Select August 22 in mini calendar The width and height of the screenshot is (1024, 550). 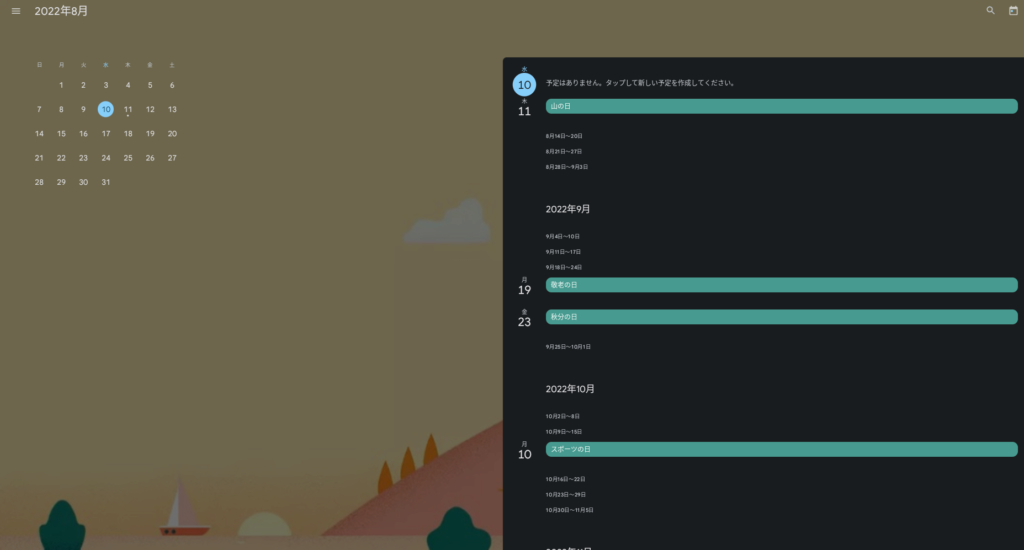(x=61, y=158)
